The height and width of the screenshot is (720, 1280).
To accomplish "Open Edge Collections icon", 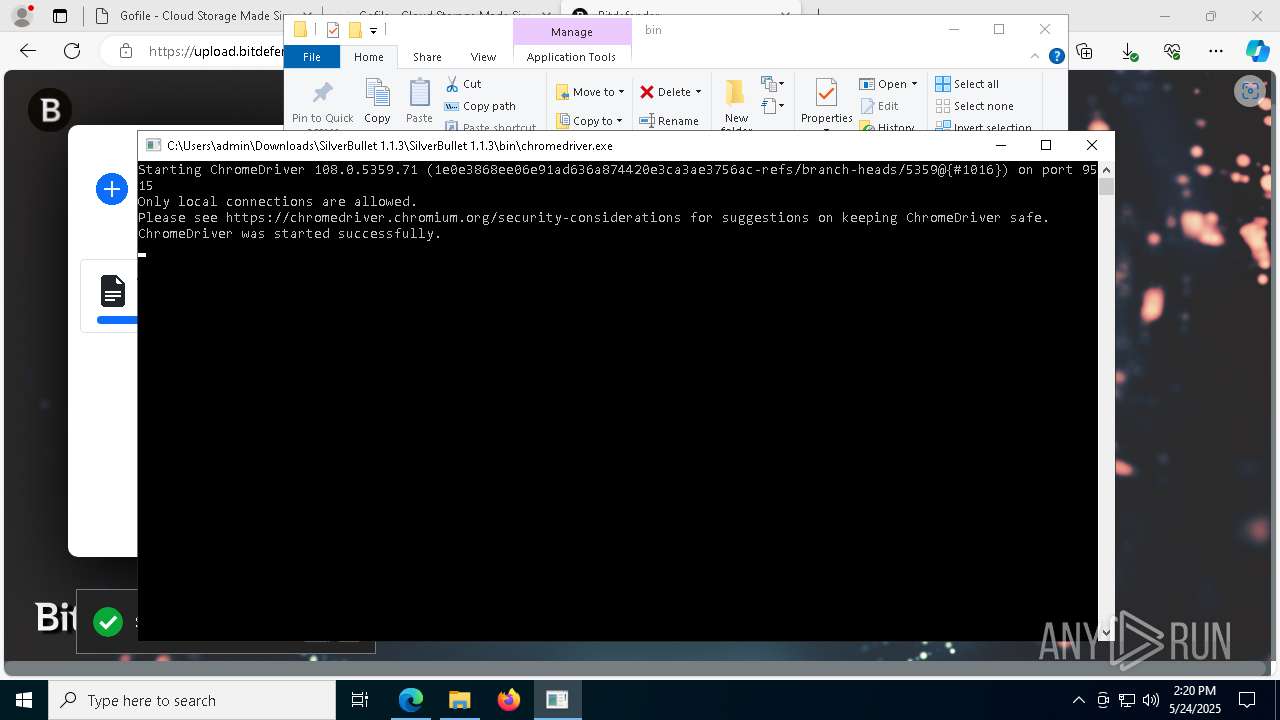I will coord(1085,51).
